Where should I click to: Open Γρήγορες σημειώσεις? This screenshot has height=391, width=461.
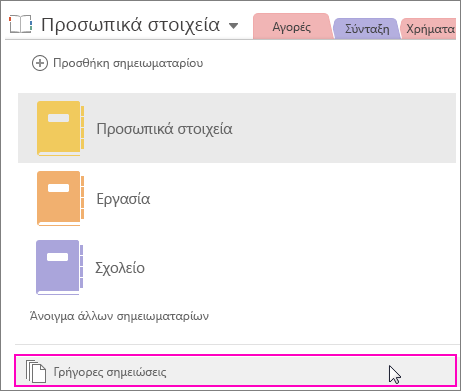pos(235,371)
